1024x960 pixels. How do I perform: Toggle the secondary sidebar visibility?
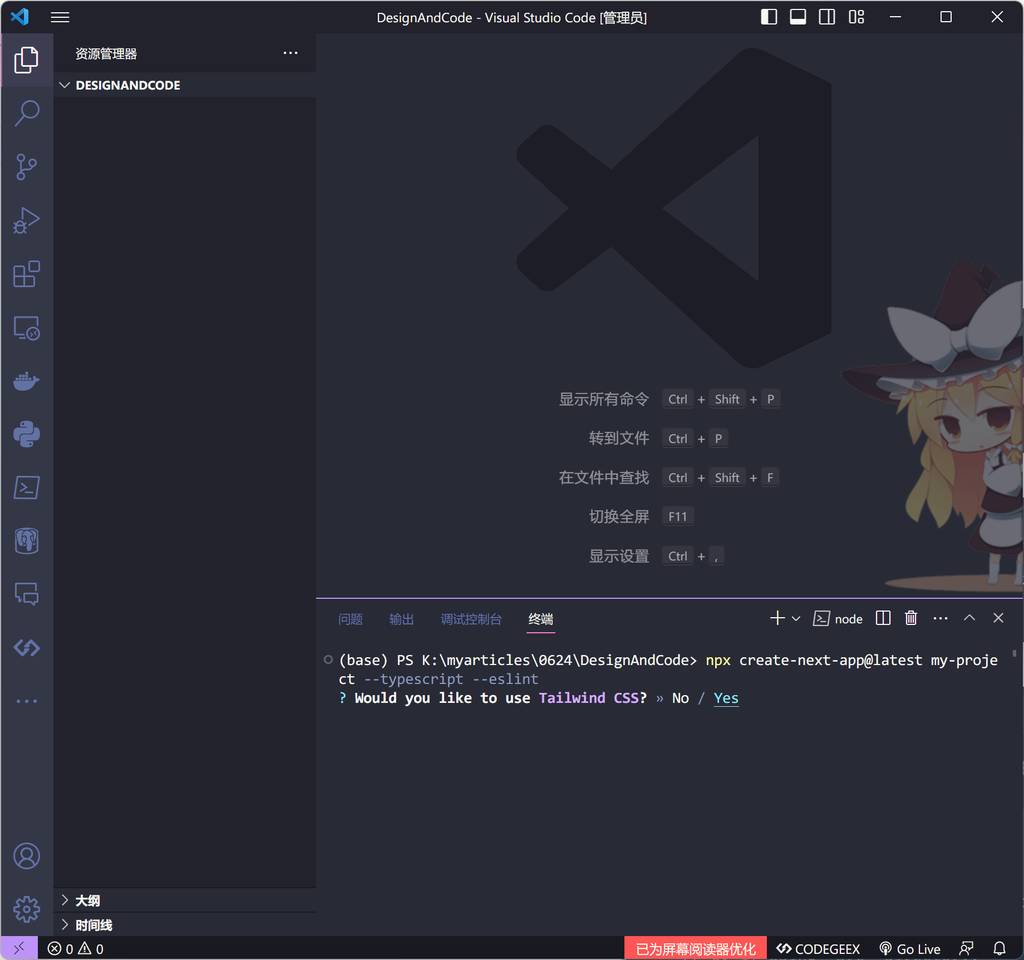[827, 17]
